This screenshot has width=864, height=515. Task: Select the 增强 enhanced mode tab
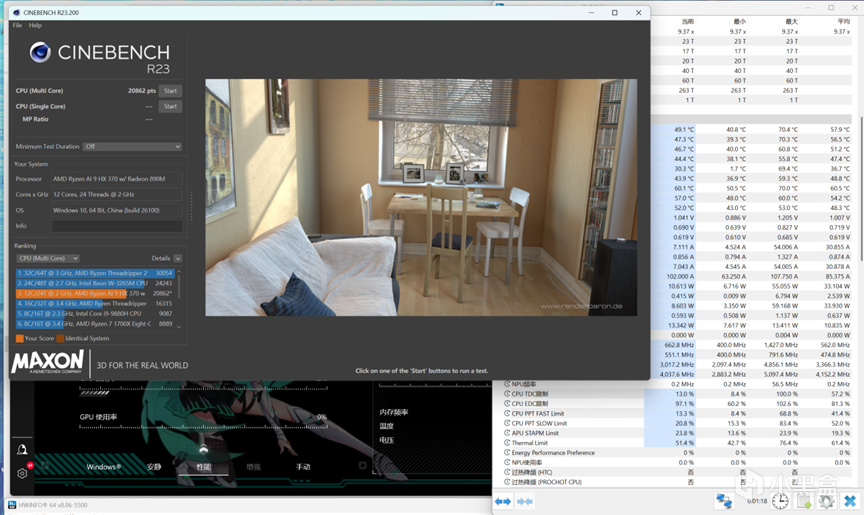tap(253, 467)
